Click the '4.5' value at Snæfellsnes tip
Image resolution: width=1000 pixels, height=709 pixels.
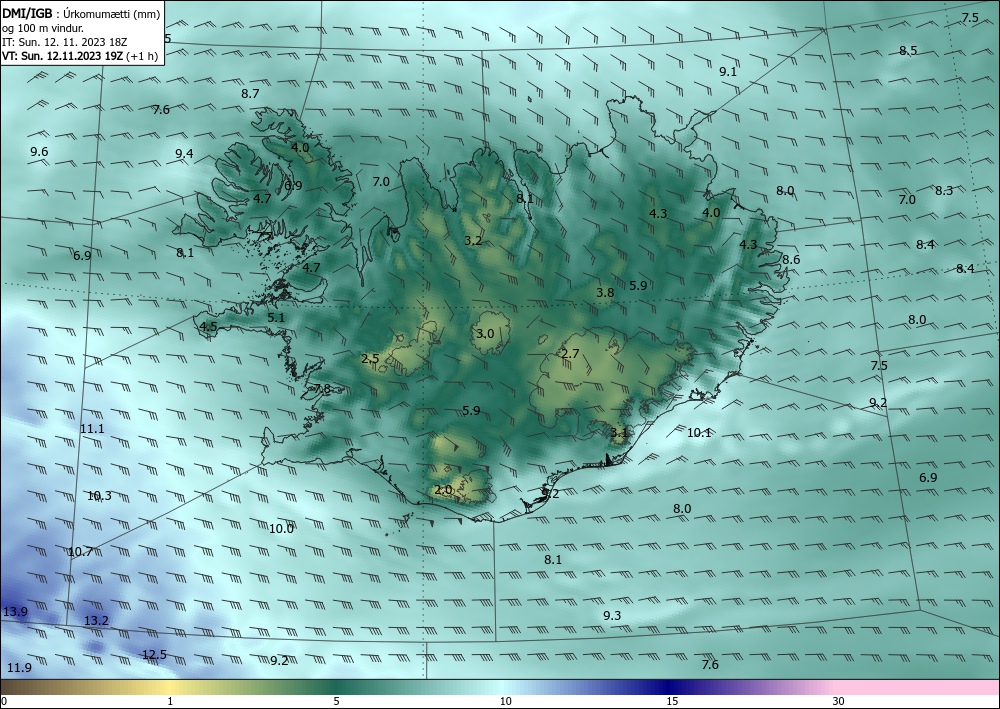[x=209, y=327]
